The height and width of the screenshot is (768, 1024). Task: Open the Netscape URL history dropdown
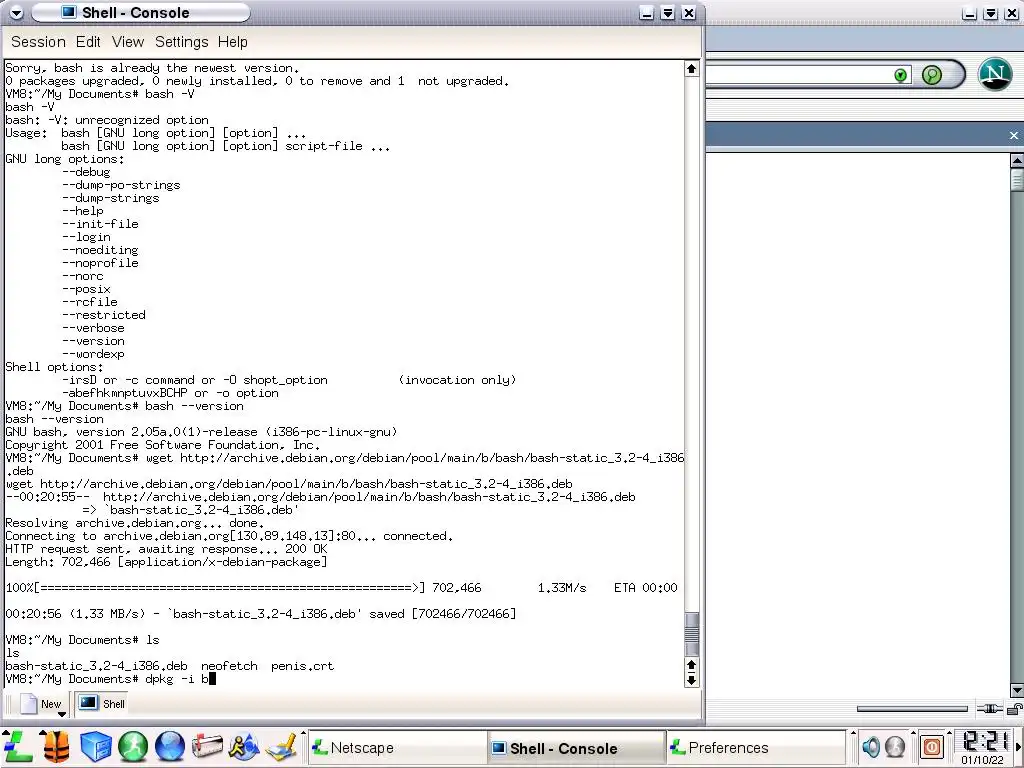[901, 75]
